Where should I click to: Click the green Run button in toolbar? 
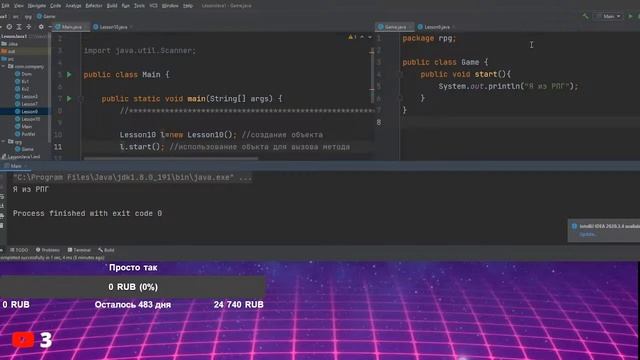[630, 16]
